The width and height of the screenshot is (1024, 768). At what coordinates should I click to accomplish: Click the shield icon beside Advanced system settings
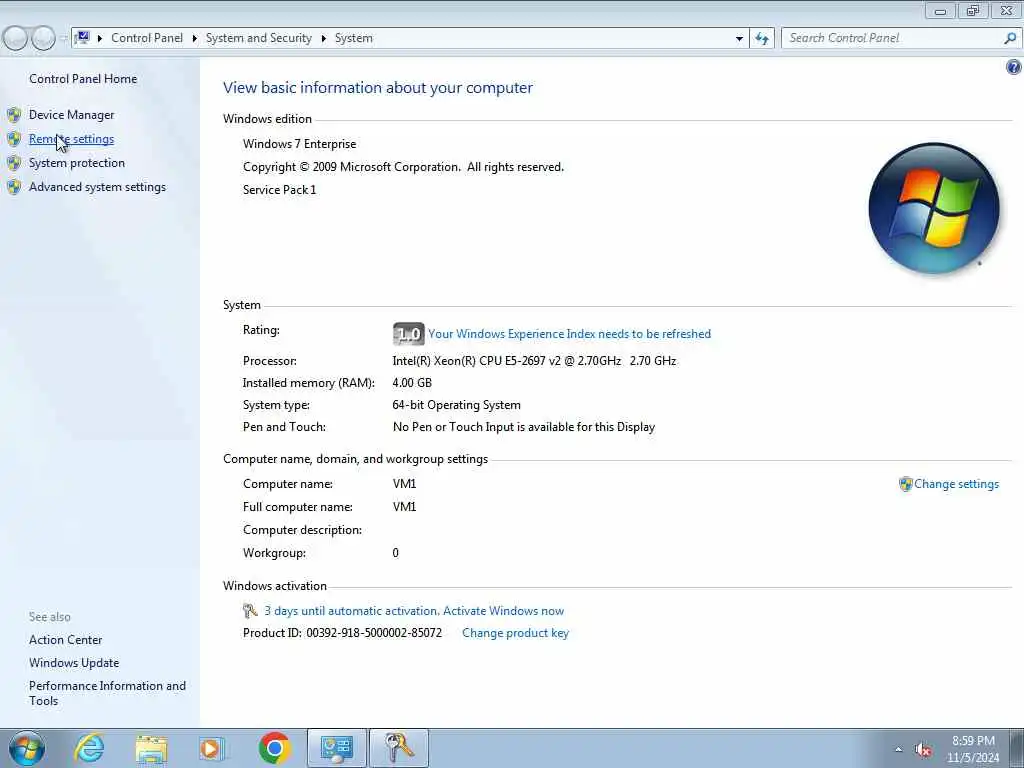(14, 187)
